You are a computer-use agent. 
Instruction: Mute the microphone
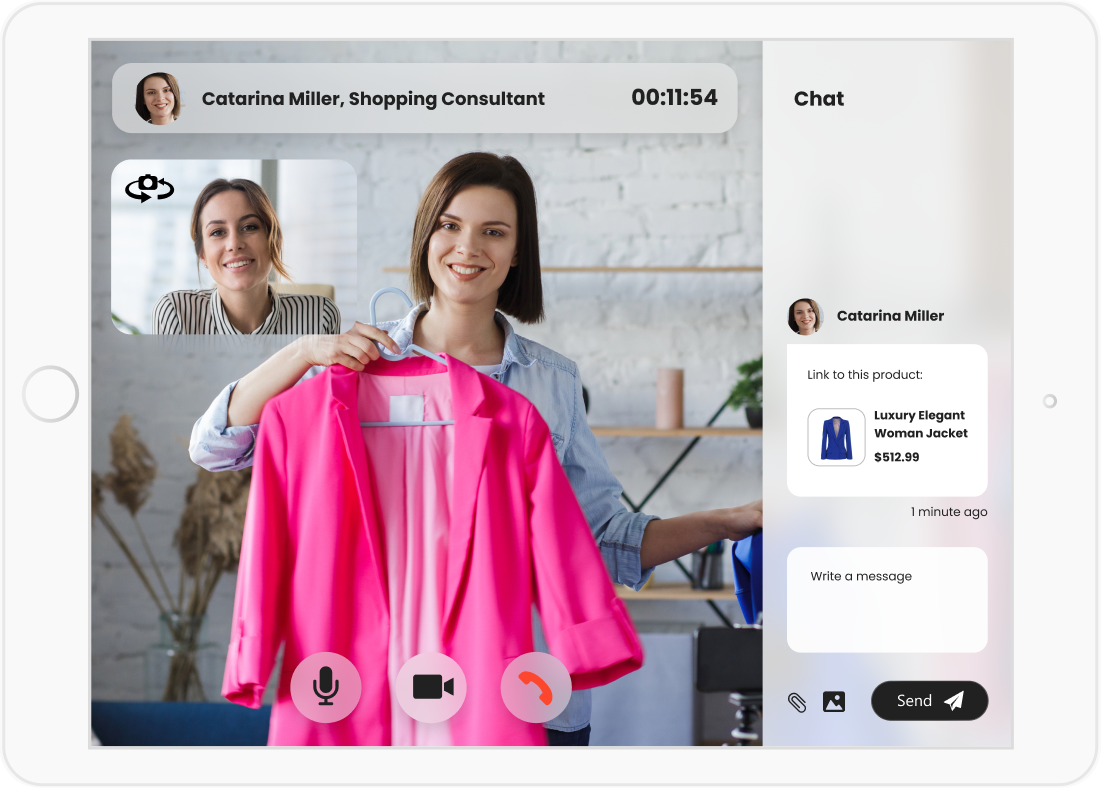point(325,687)
